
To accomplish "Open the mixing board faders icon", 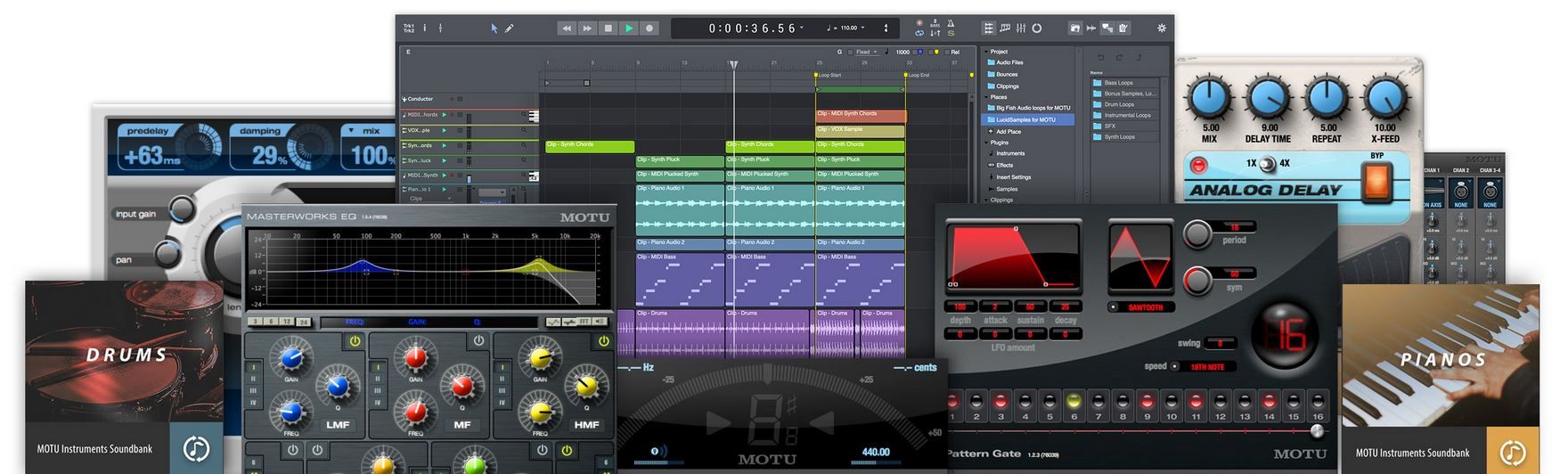I will [x=1021, y=29].
